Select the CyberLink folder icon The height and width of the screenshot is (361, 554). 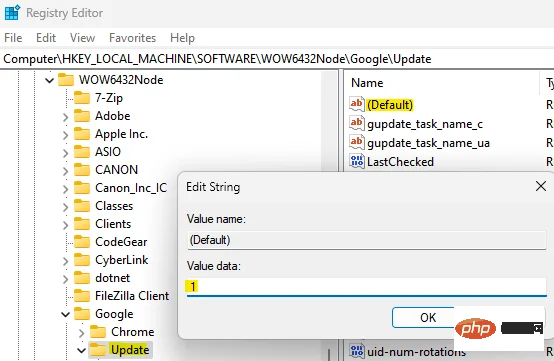click(82, 260)
